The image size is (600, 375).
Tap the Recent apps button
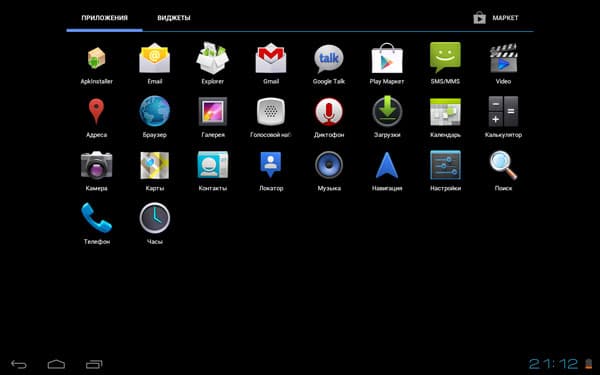(94, 364)
